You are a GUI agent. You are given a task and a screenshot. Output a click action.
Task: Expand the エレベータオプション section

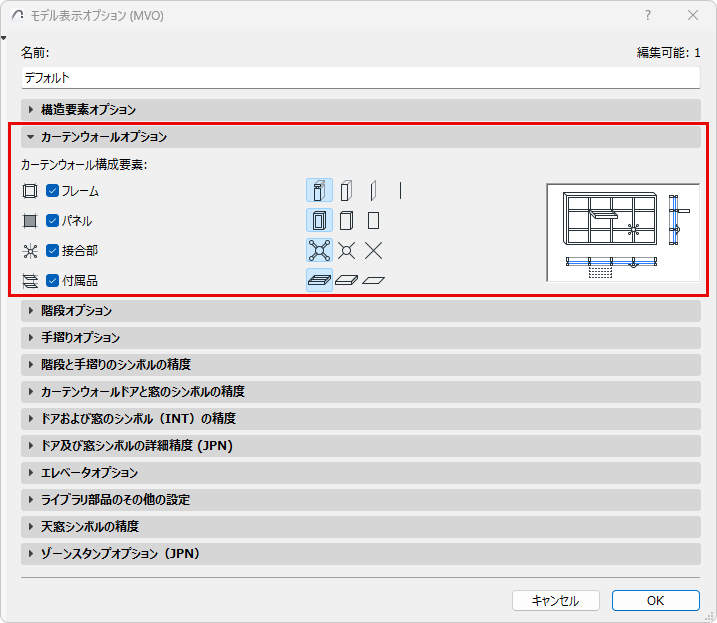[x=361, y=473]
